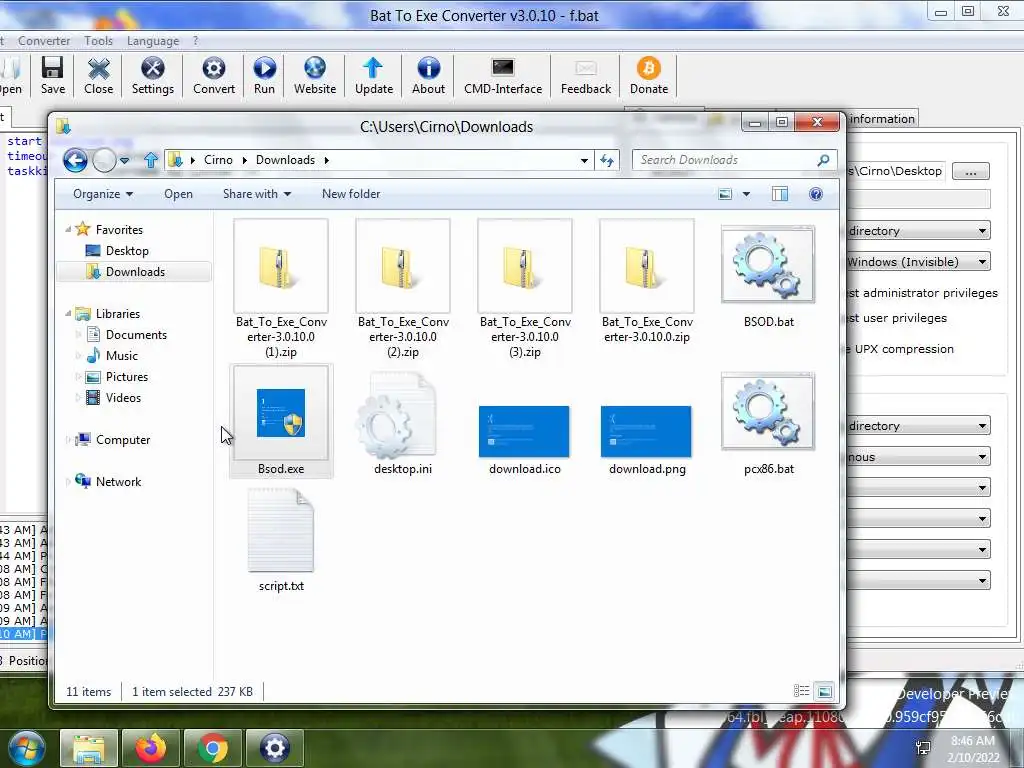Collapse the Favorites tree group
The height and width of the screenshot is (768, 1024).
tap(69, 229)
